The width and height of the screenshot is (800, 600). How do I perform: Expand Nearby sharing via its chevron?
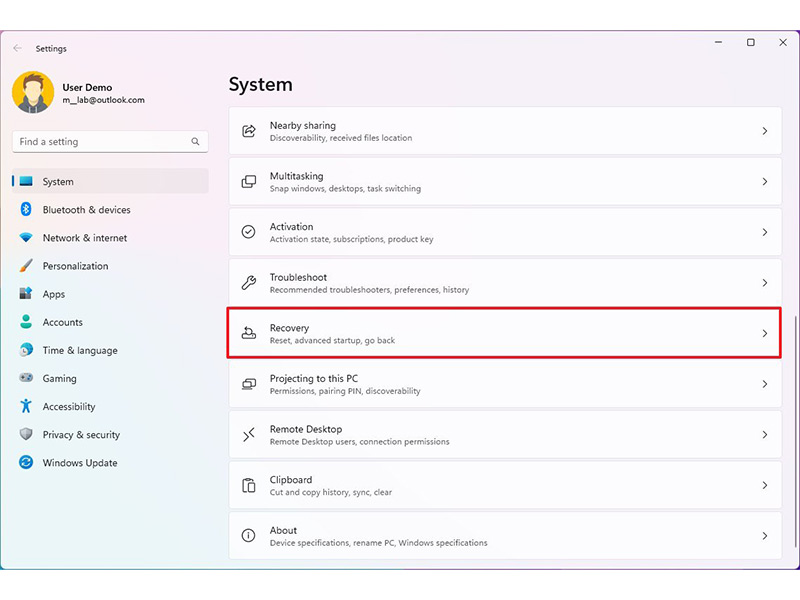(765, 131)
